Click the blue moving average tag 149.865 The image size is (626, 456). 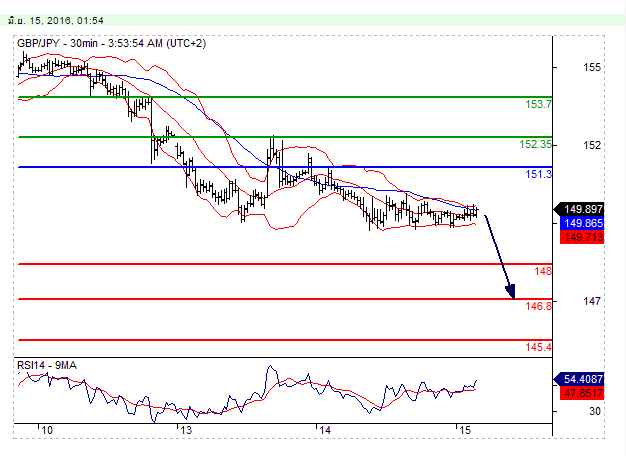pyautogui.click(x=582, y=223)
